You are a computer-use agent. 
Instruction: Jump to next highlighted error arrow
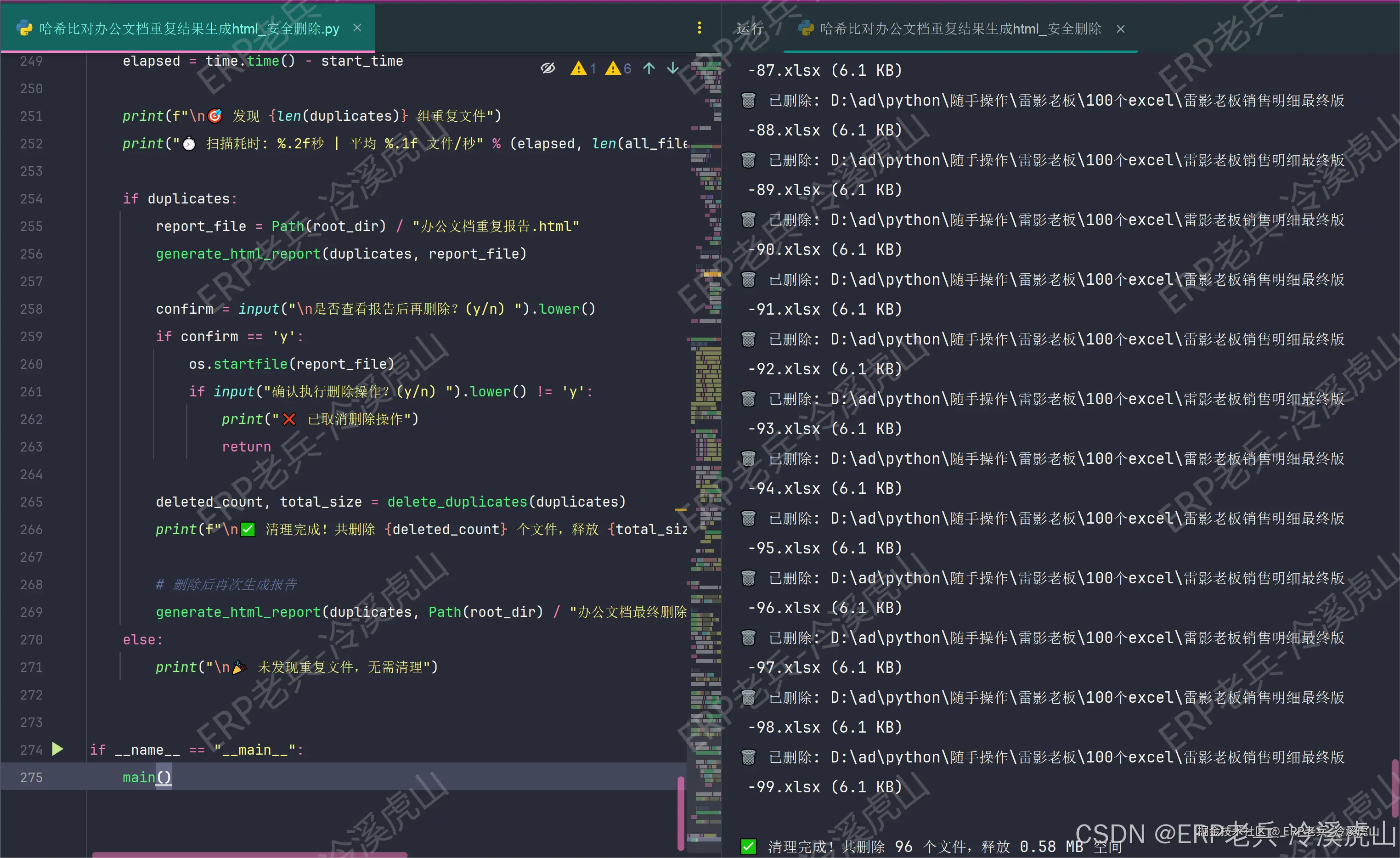click(673, 69)
